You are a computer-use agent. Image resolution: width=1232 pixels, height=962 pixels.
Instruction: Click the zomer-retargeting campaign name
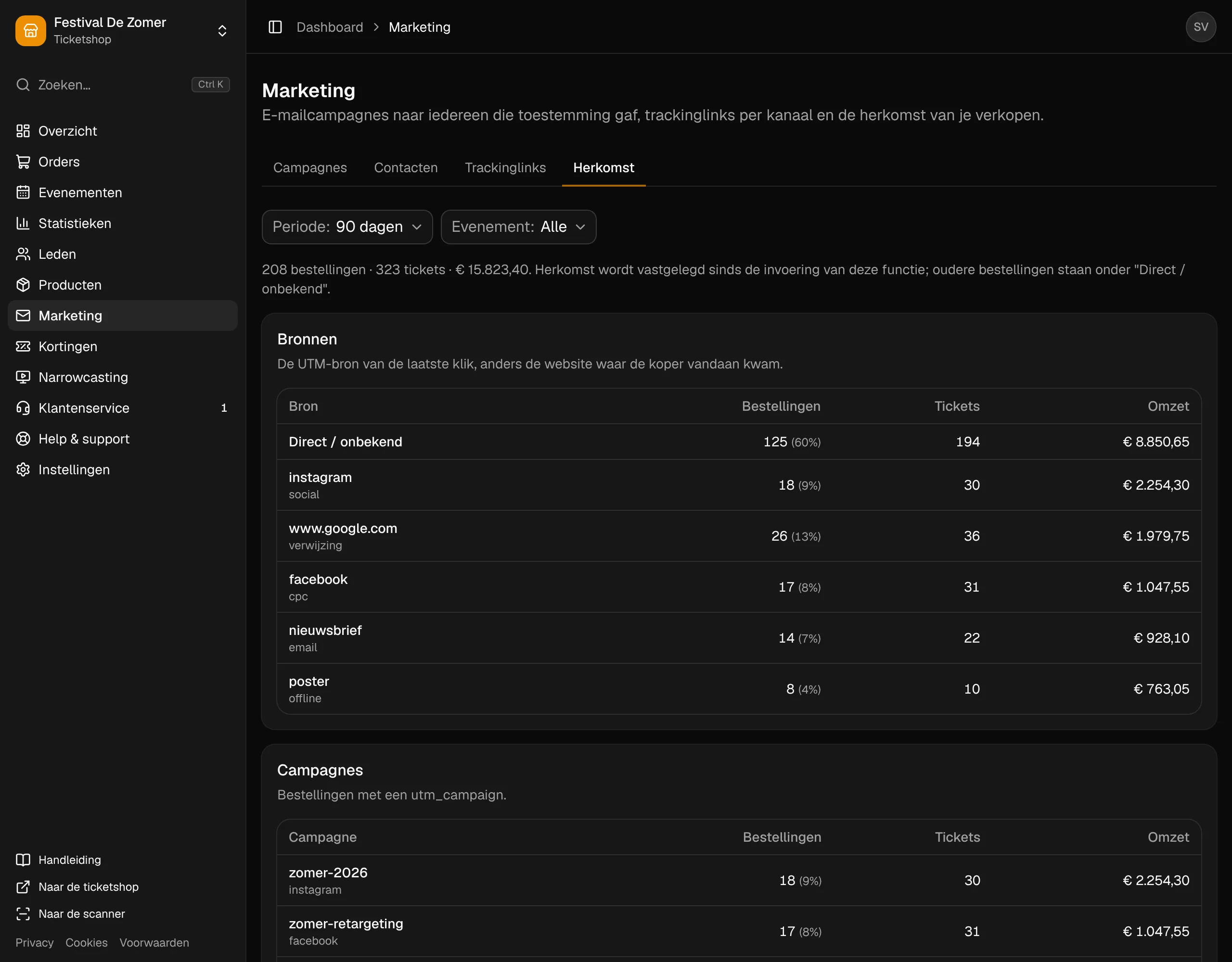point(346,924)
